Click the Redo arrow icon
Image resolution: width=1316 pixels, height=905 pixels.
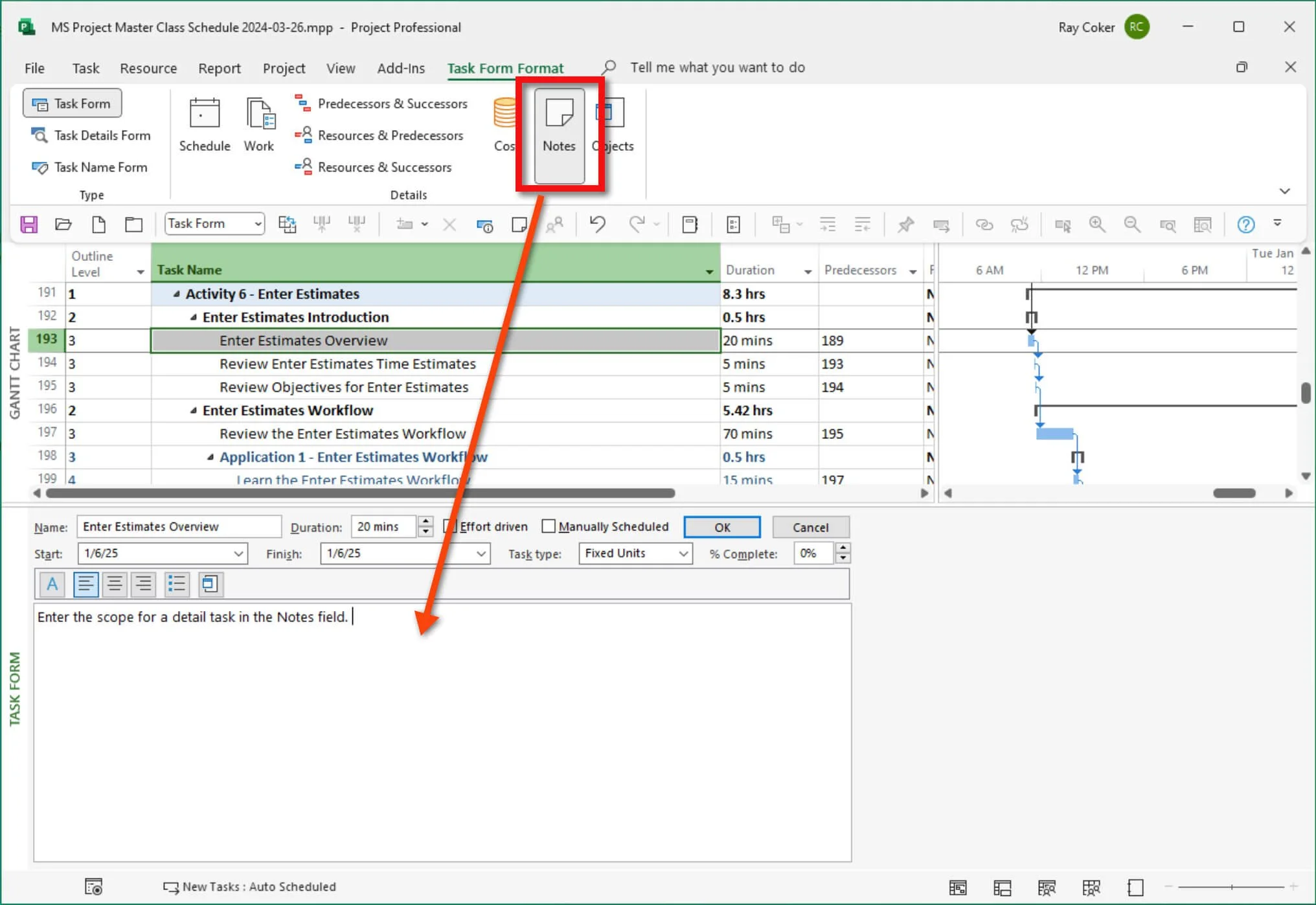click(637, 225)
